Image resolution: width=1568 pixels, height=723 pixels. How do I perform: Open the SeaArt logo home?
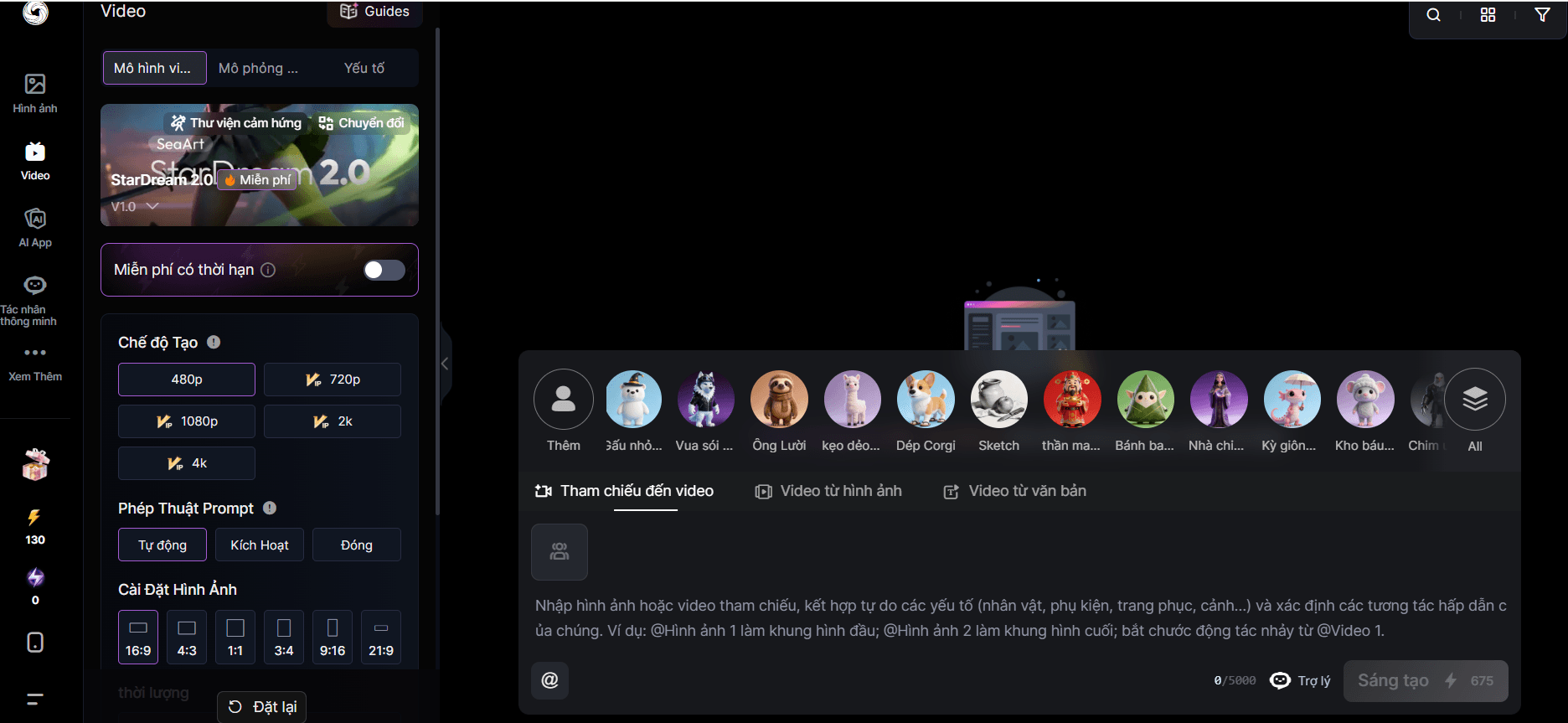(x=35, y=12)
